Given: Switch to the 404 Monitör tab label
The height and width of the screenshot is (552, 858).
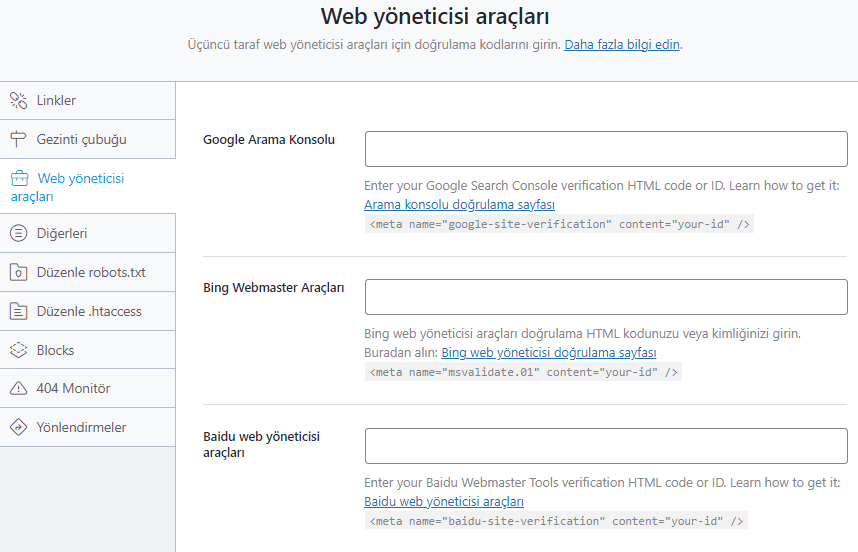Looking at the screenshot, I should (73, 388).
